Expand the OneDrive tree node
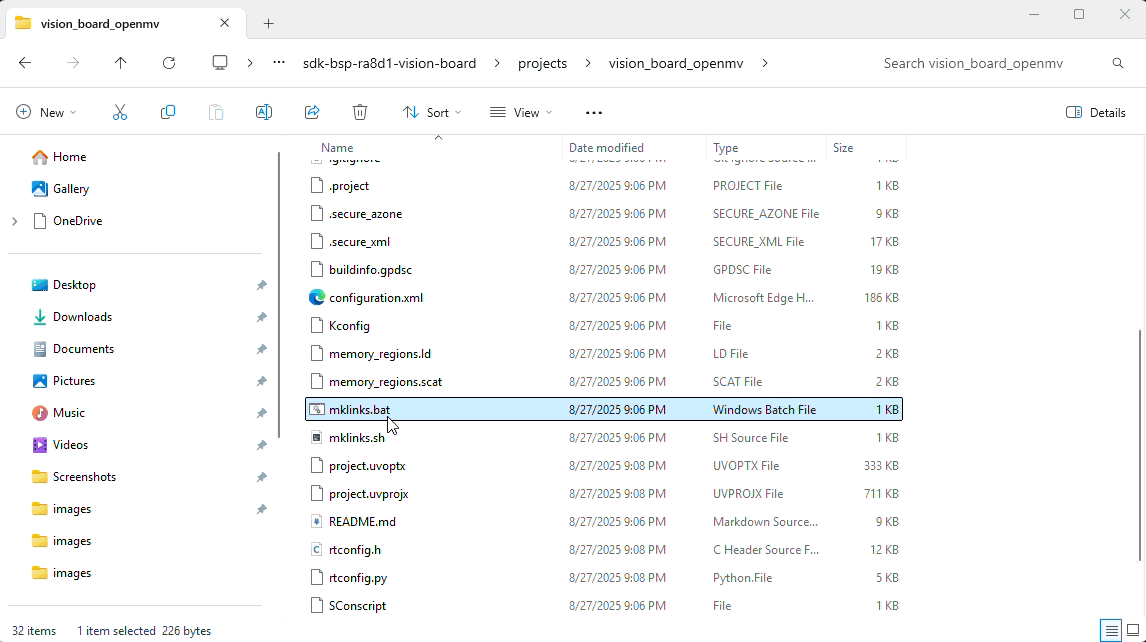The height and width of the screenshot is (642, 1146). point(14,221)
